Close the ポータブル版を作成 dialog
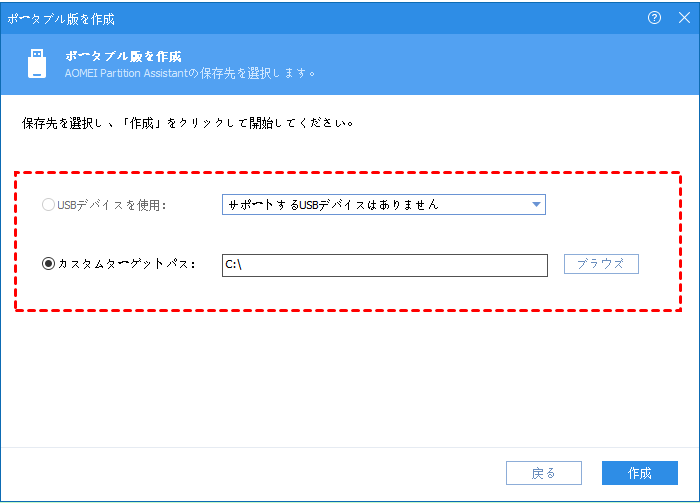 pyautogui.click(x=683, y=17)
